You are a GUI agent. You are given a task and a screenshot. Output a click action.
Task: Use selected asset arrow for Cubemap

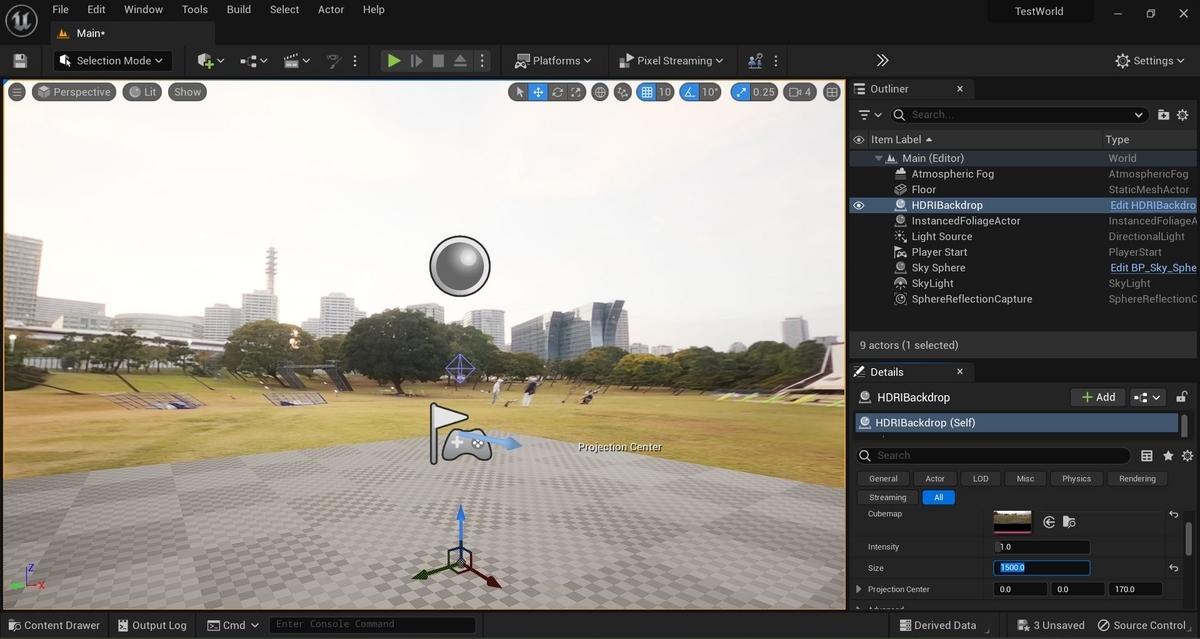point(1049,522)
